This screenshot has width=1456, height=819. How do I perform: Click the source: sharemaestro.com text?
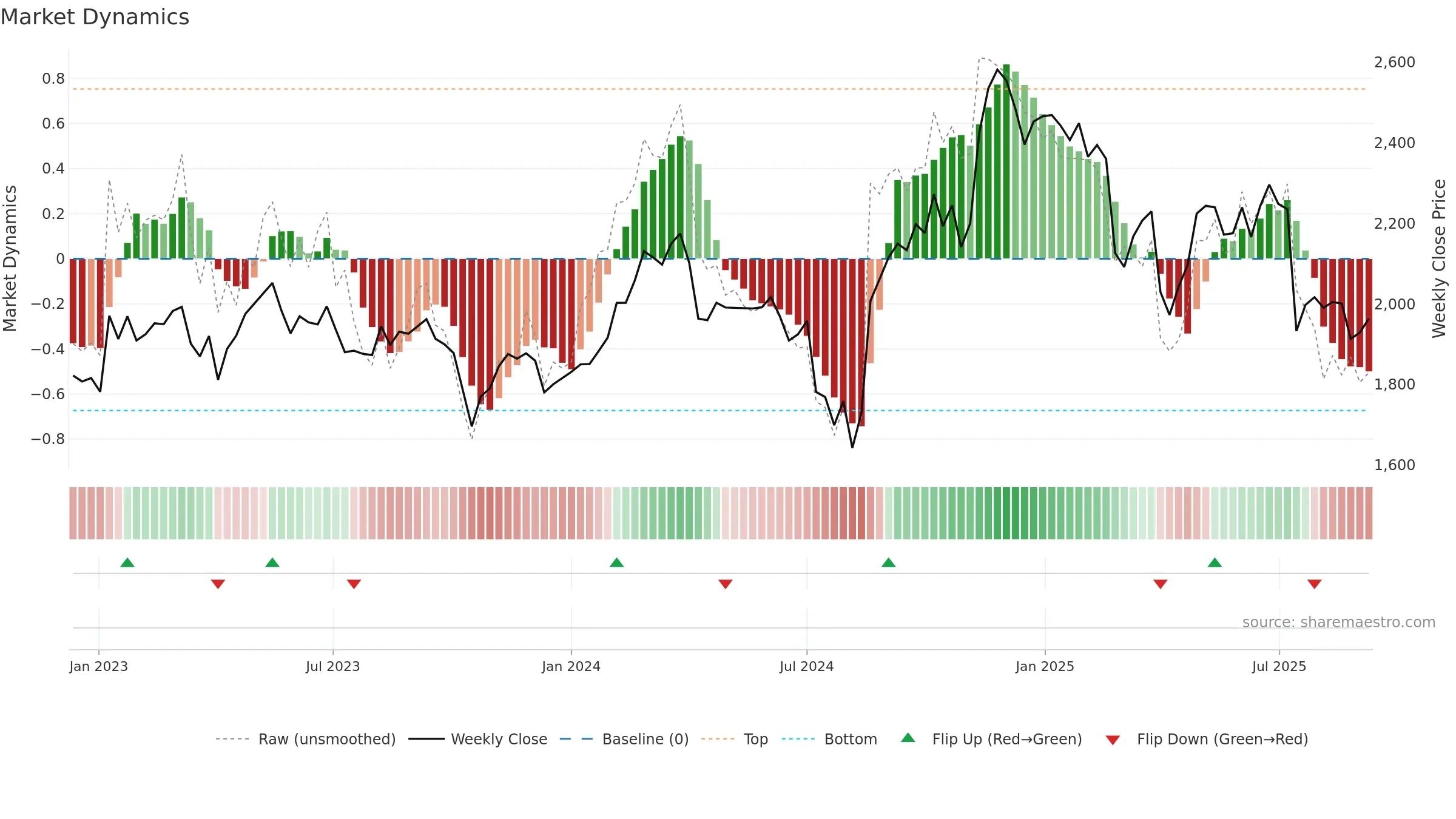[x=1339, y=622]
